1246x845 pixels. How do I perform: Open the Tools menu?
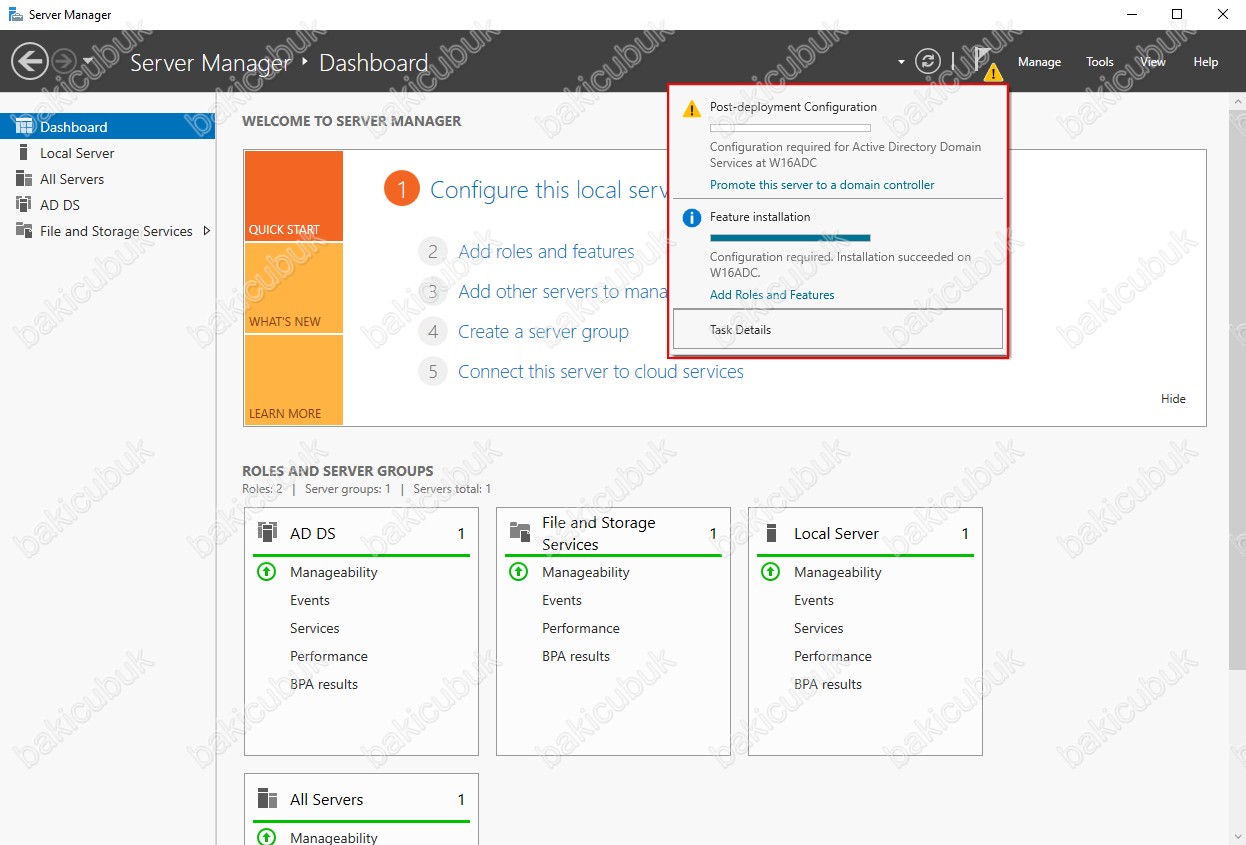point(1100,62)
